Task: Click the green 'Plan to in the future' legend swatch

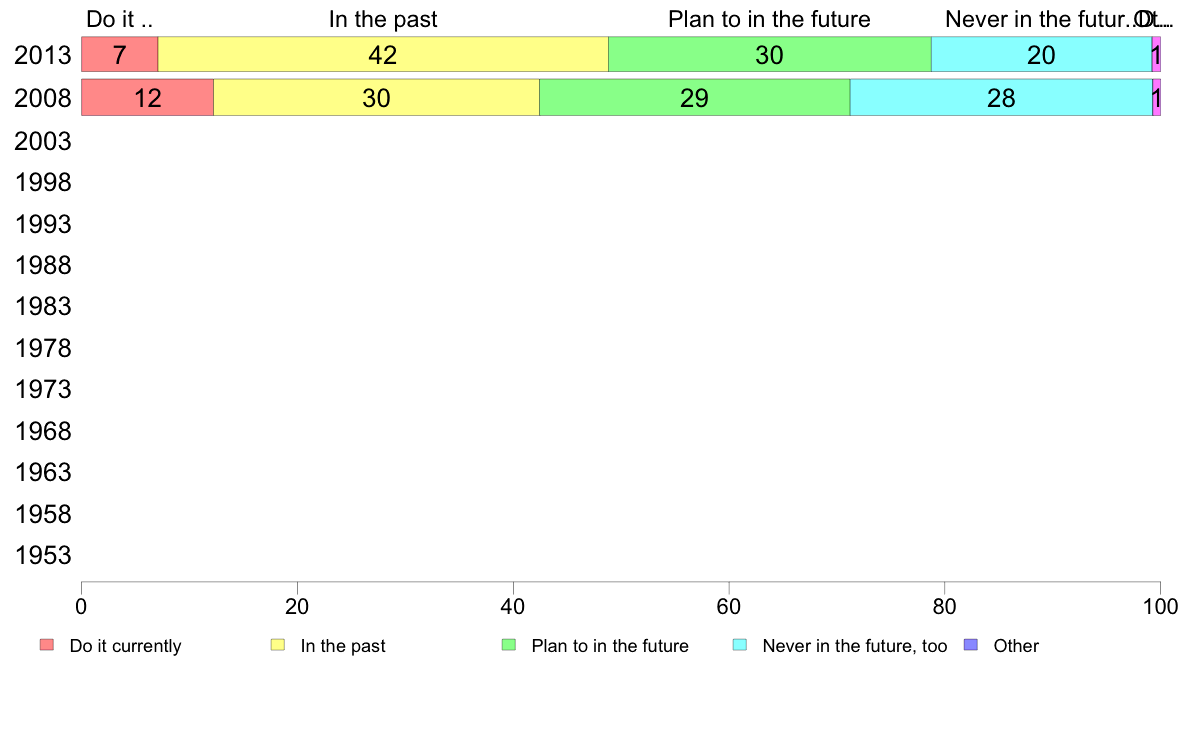Action: point(509,645)
